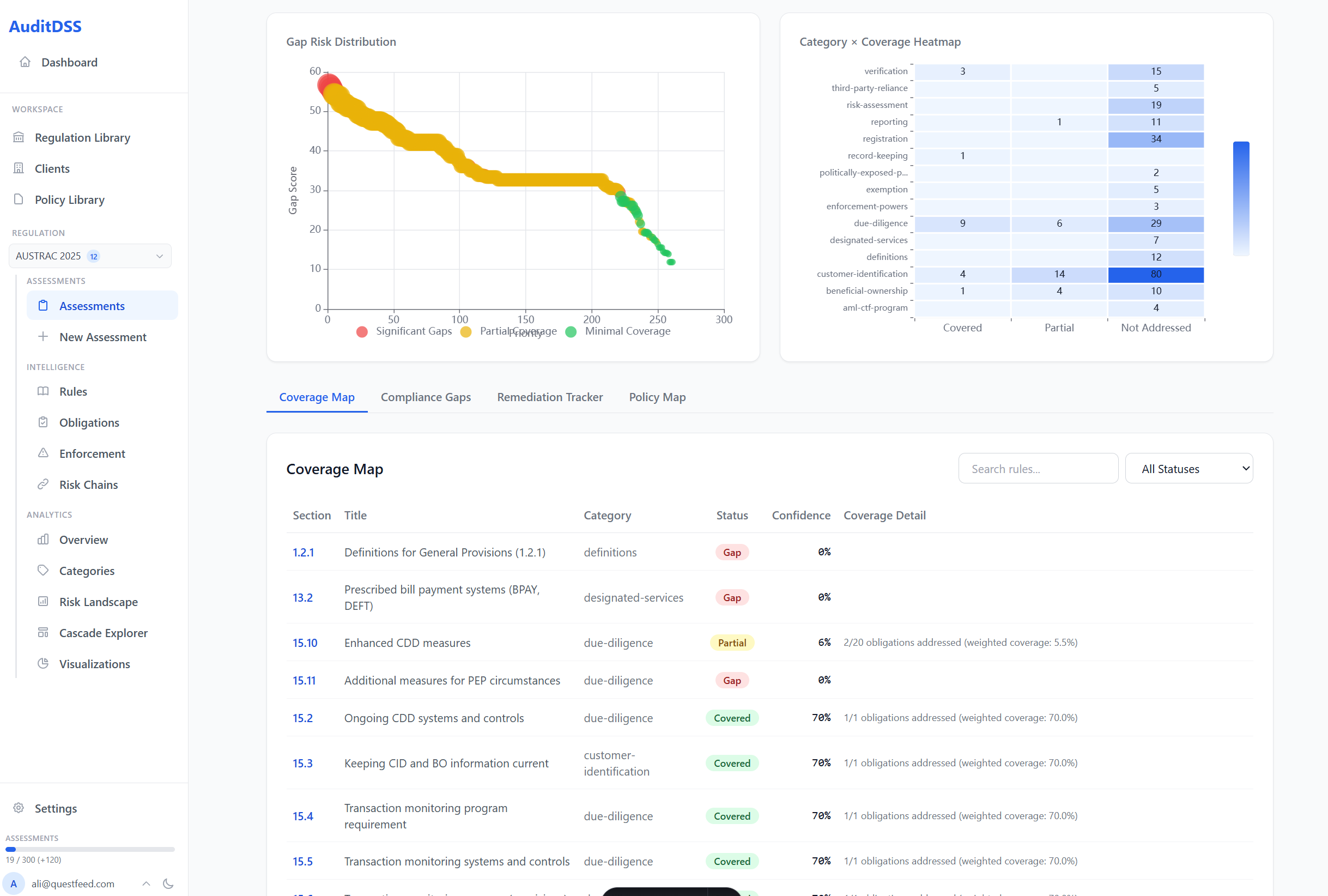This screenshot has height=896, width=1328.
Task: Switch to the Compliance Gaps tab
Action: 426,397
